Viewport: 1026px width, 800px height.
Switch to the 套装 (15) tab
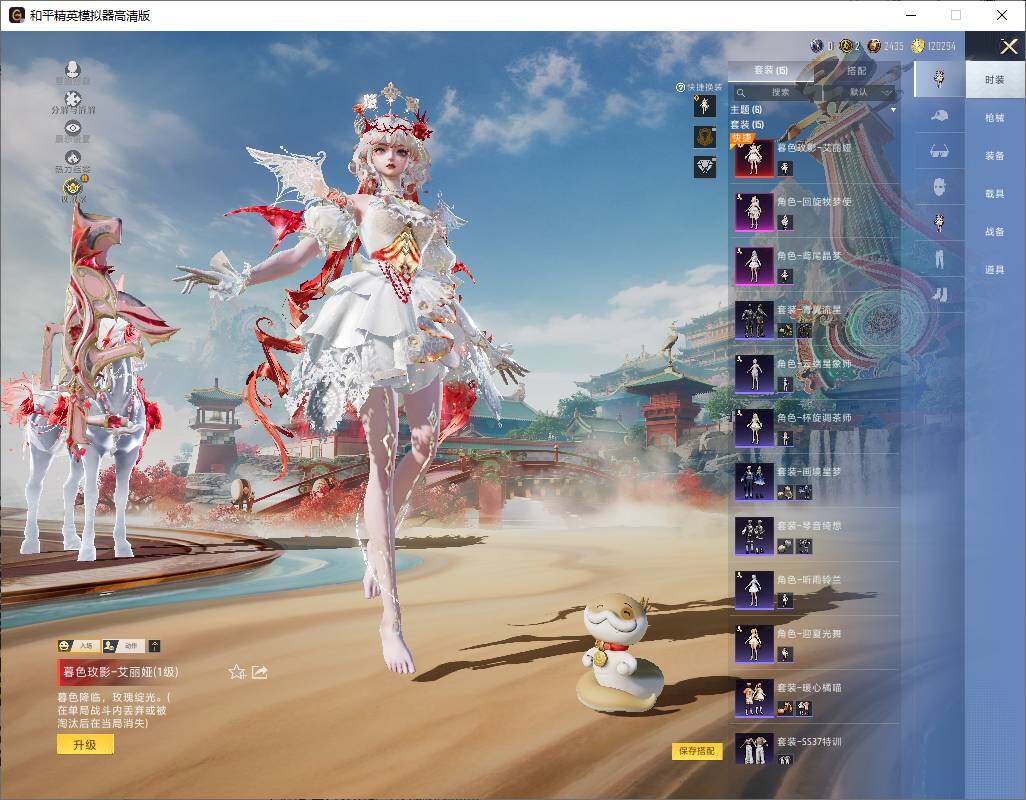point(770,70)
